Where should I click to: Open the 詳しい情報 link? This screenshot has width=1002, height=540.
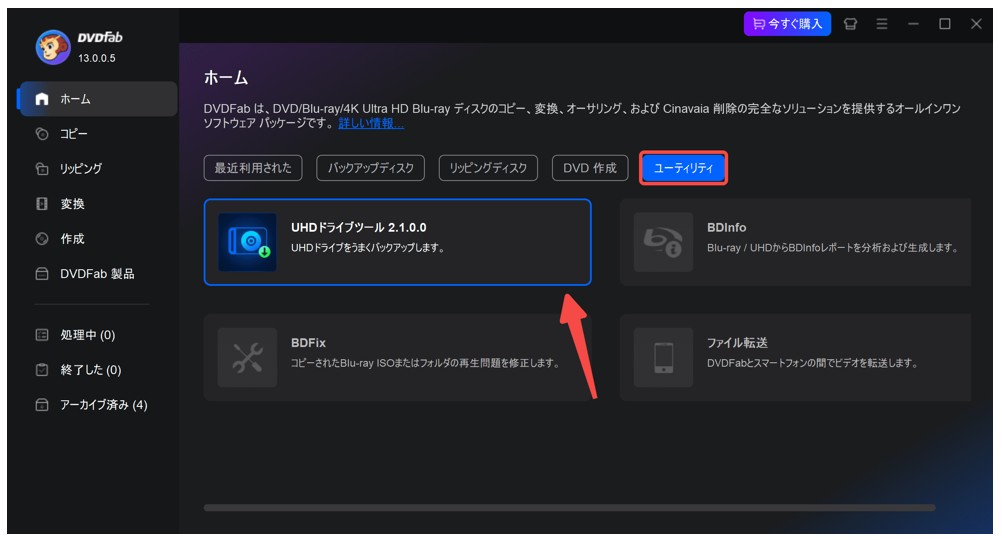[x=371, y=123]
